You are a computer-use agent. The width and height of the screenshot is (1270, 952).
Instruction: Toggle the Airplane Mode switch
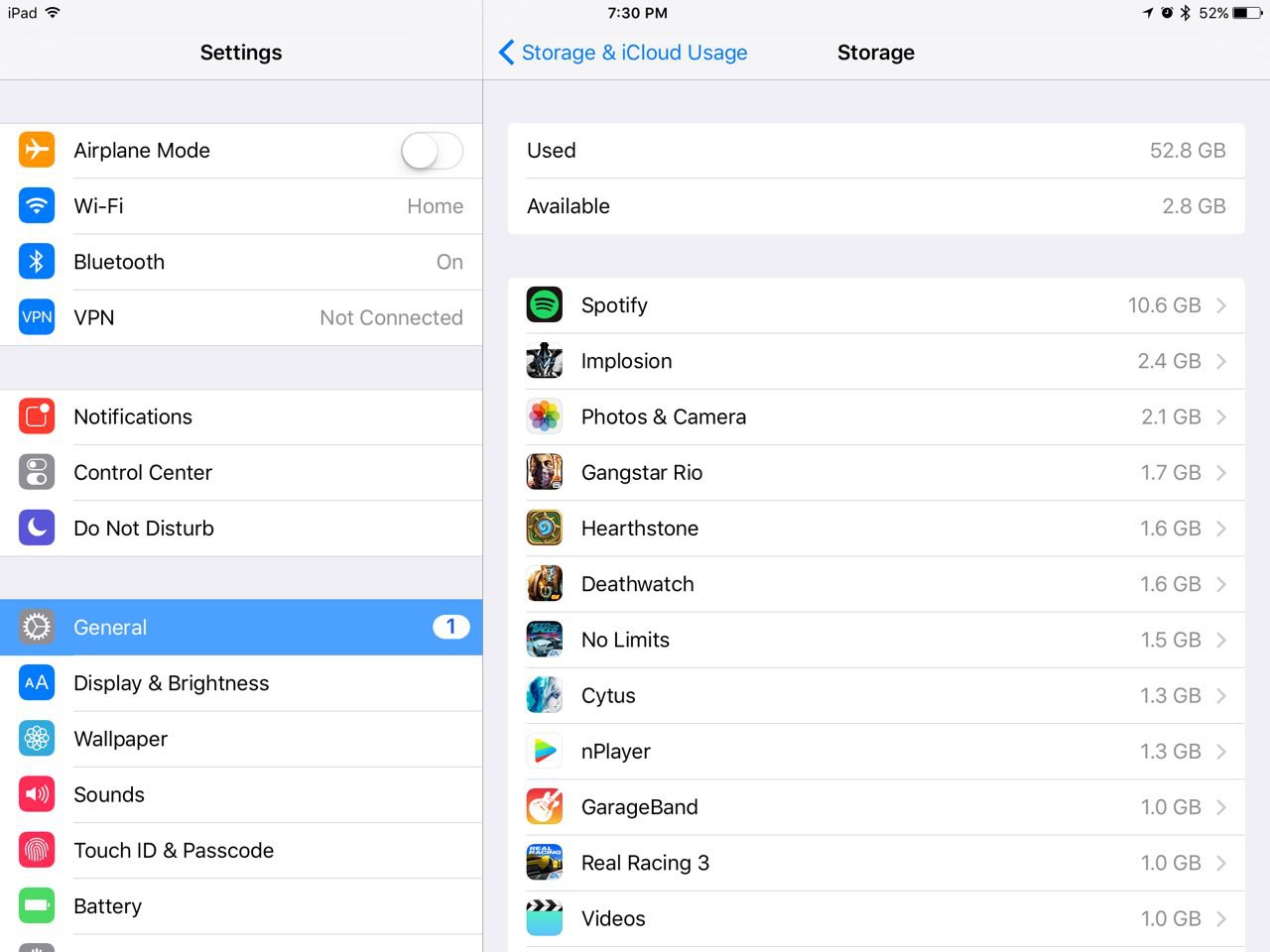pyautogui.click(x=432, y=151)
